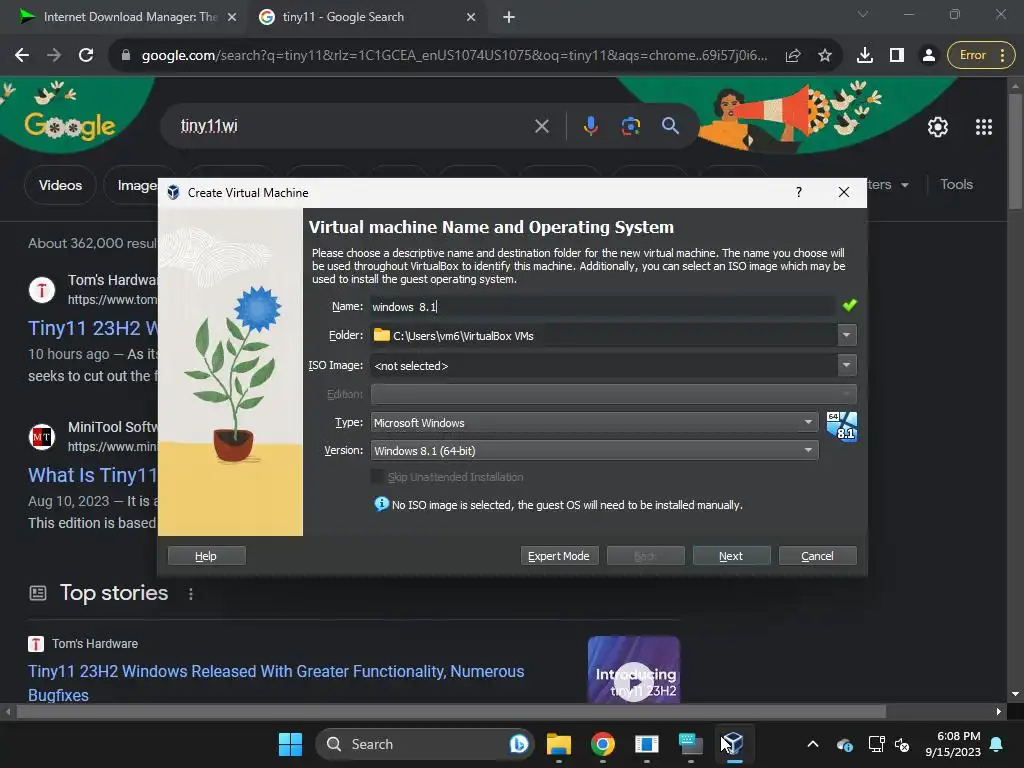This screenshot has width=1024, height=768.
Task: Click the Error update button in Chrome
Action: pyautogui.click(x=981, y=56)
